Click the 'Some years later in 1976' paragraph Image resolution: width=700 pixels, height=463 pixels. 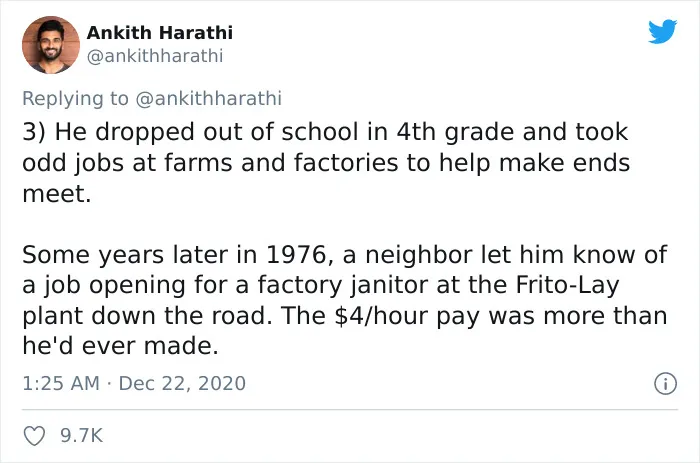tap(345, 300)
